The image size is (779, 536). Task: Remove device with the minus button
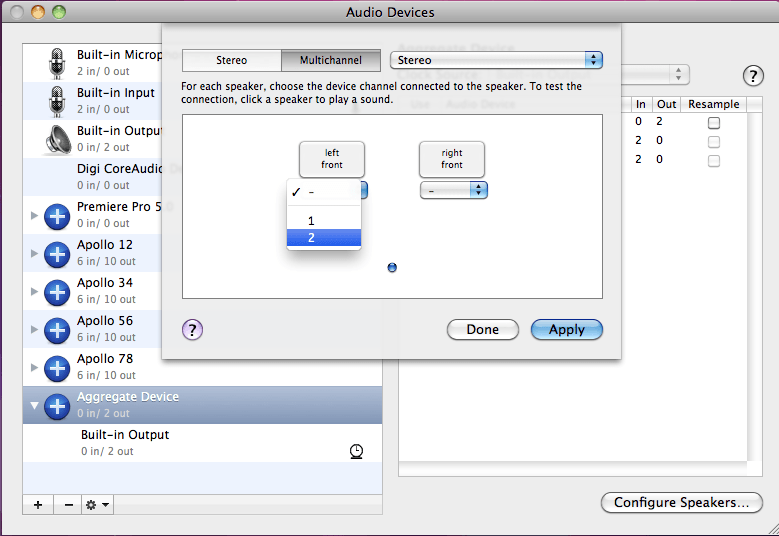coord(68,505)
